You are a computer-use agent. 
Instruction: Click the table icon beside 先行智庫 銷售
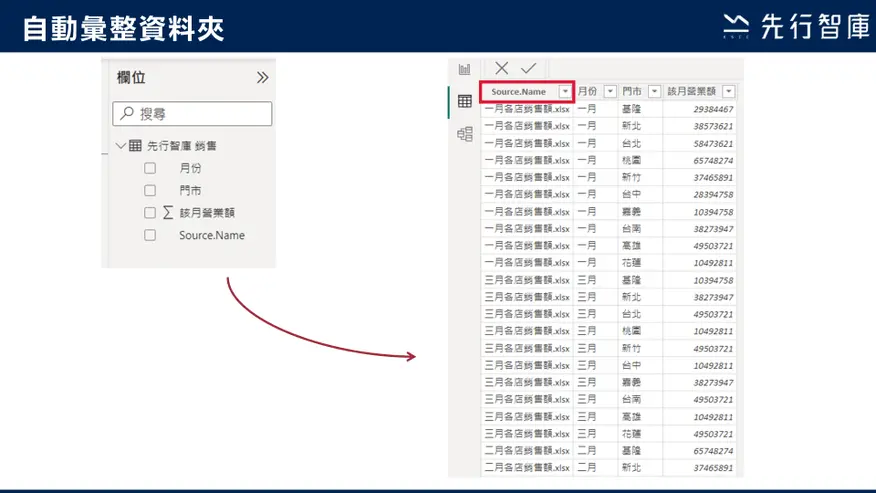[135, 146]
